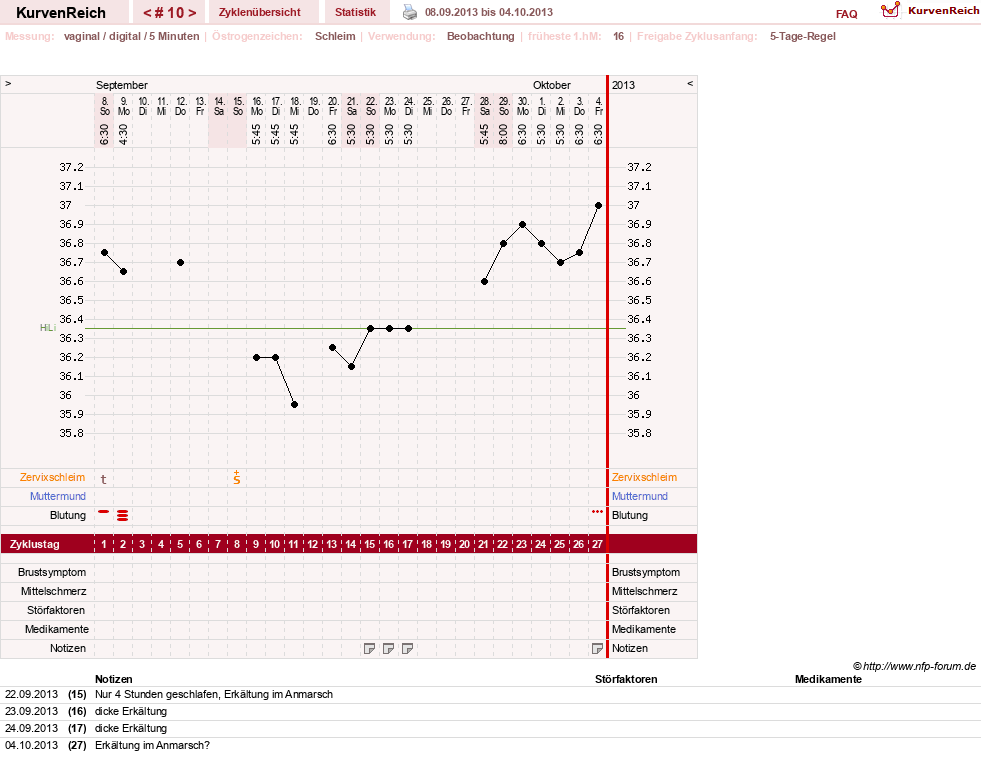Select the 36.9 temperature point on 30 September

click(x=522, y=225)
